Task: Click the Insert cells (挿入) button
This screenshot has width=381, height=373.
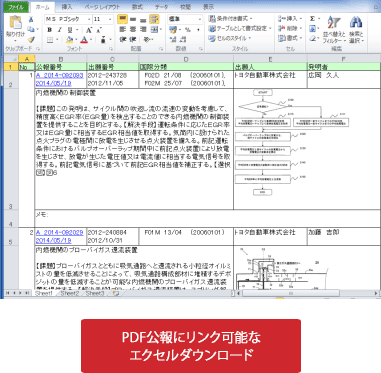Action: point(290,19)
